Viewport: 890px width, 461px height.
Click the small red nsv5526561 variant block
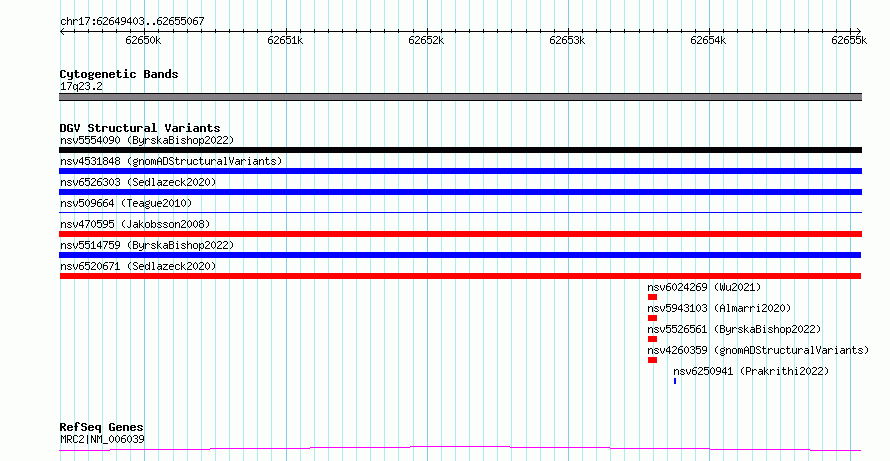click(652, 339)
